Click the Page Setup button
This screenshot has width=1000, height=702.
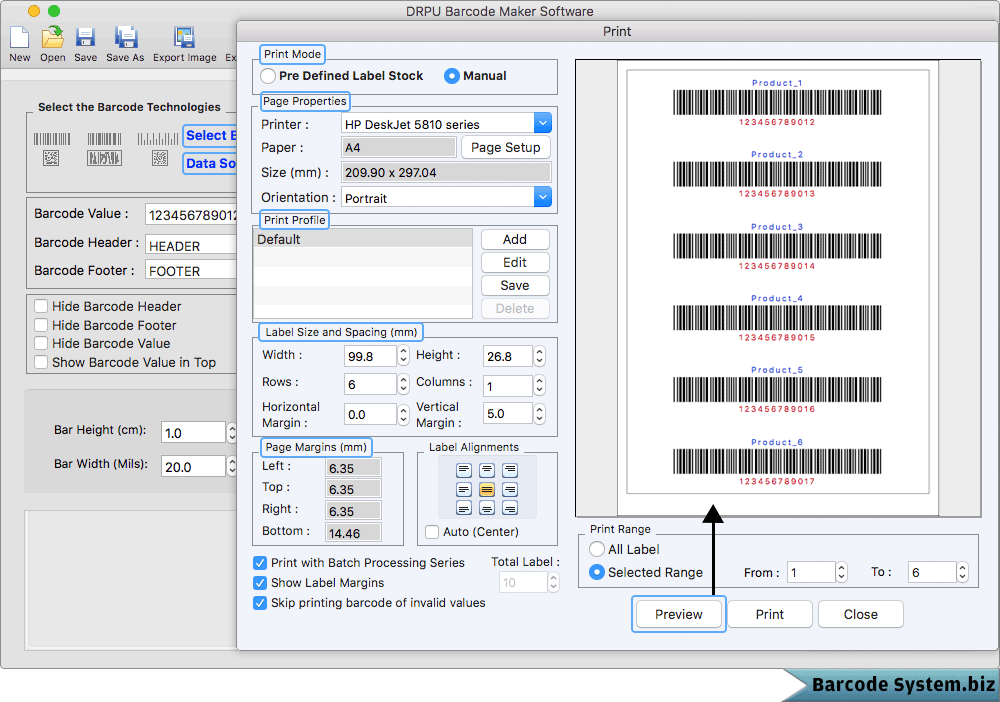(505, 147)
